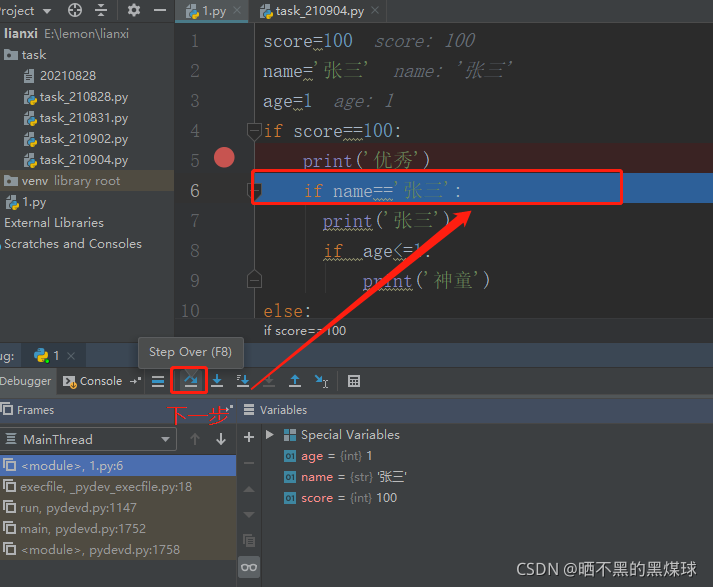
Task: Open file 20210828 in project tree
Action: (60, 75)
